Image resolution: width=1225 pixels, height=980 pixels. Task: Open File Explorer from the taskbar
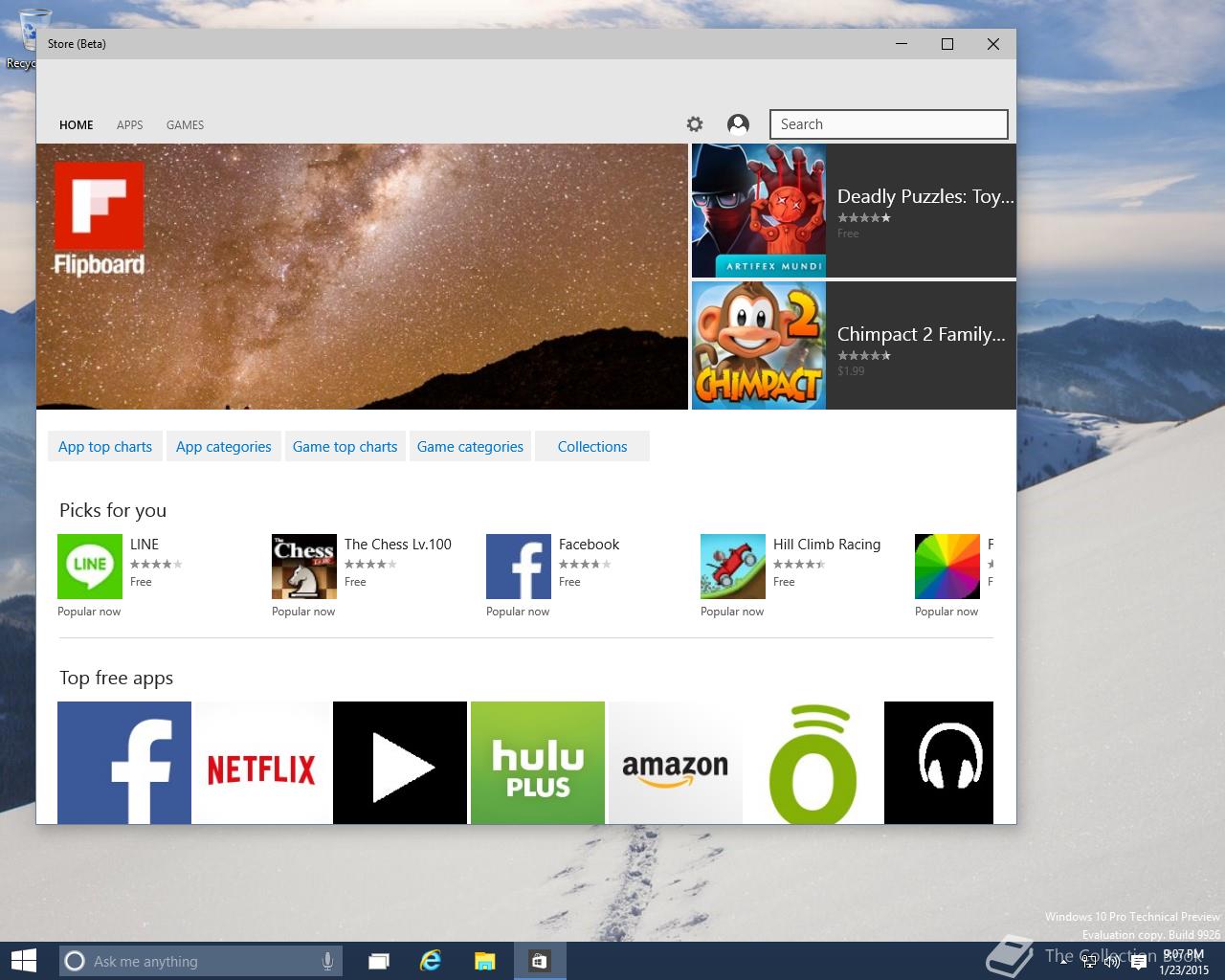pyautogui.click(x=485, y=961)
